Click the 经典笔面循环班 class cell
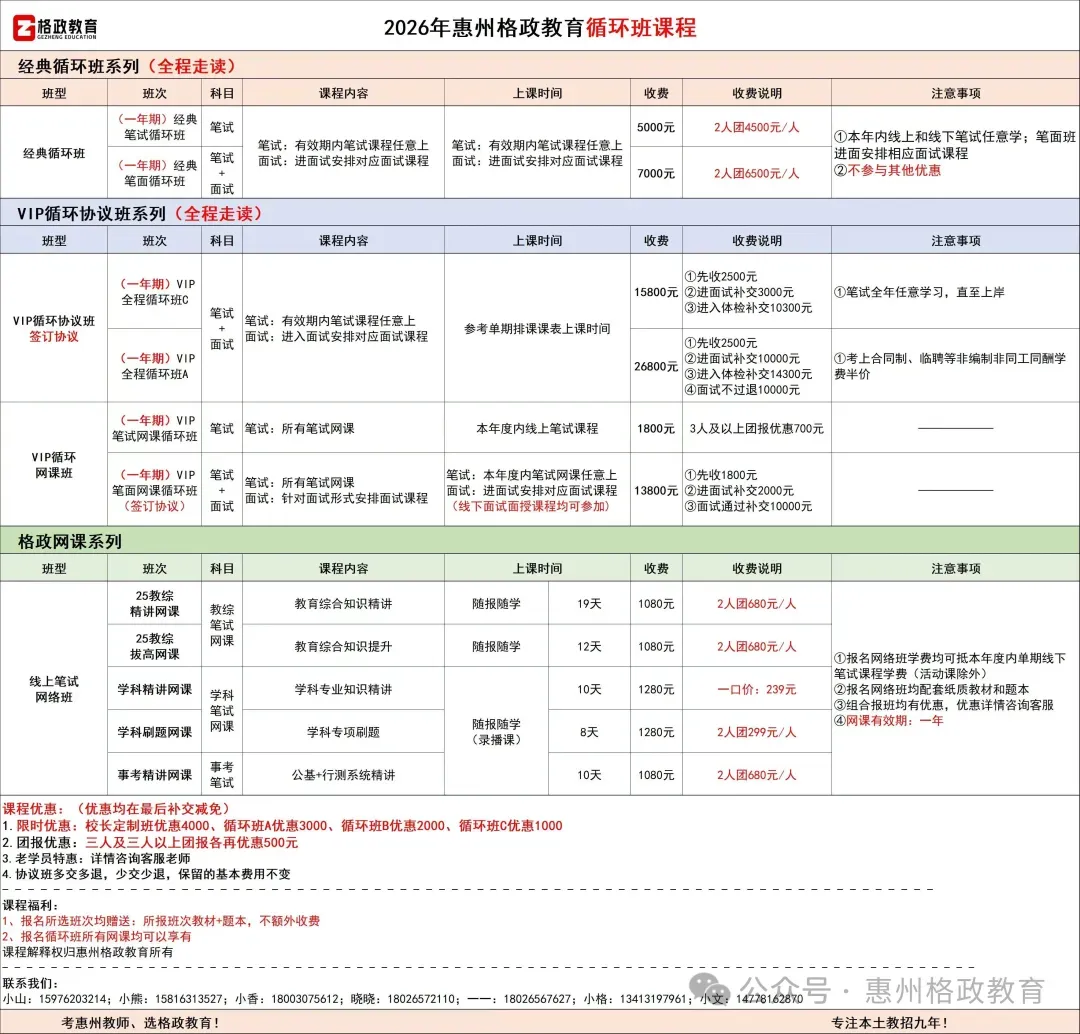Image resolution: width=1080 pixels, height=1034 pixels. point(155,173)
